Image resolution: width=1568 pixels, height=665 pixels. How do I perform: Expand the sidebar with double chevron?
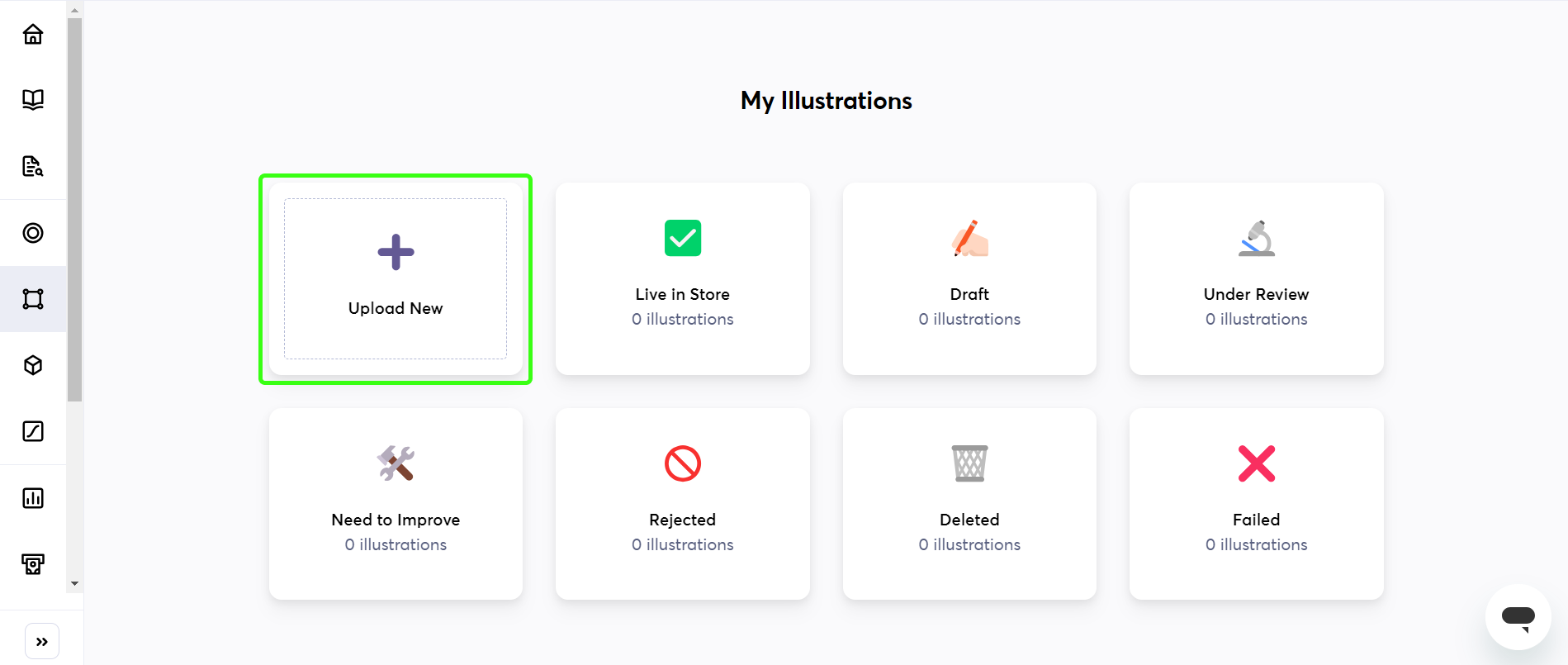click(x=42, y=642)
